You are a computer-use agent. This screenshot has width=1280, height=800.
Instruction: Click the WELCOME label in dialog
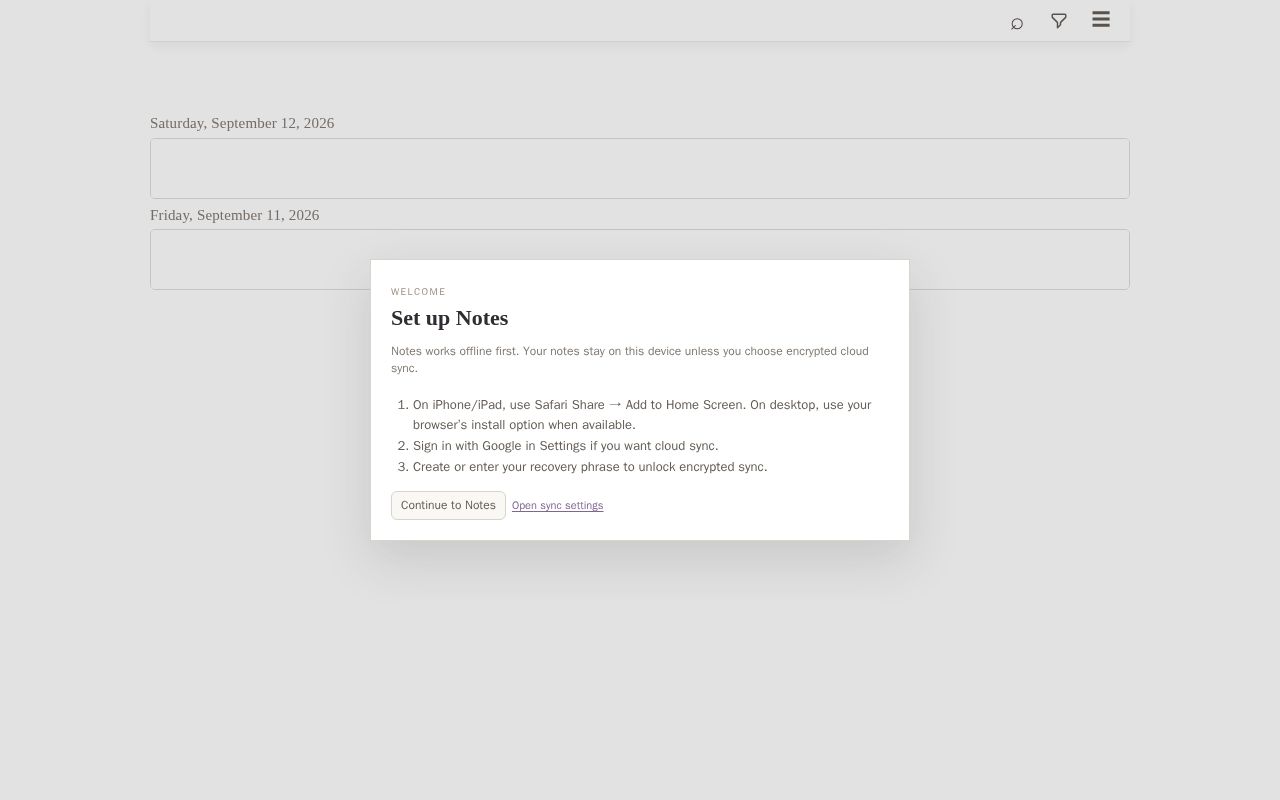click(x=418, y=292)
